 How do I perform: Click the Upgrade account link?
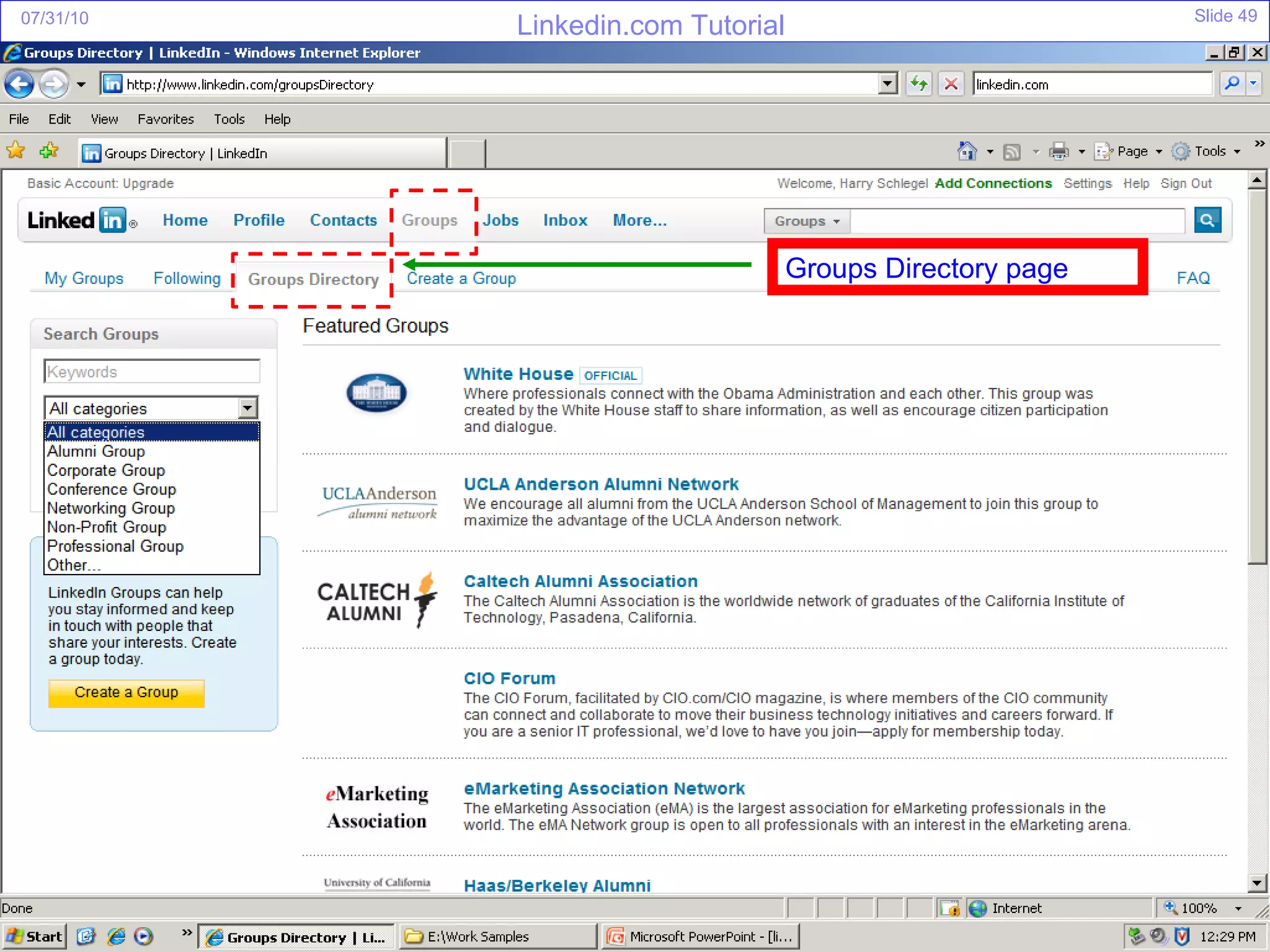[148, 183]
